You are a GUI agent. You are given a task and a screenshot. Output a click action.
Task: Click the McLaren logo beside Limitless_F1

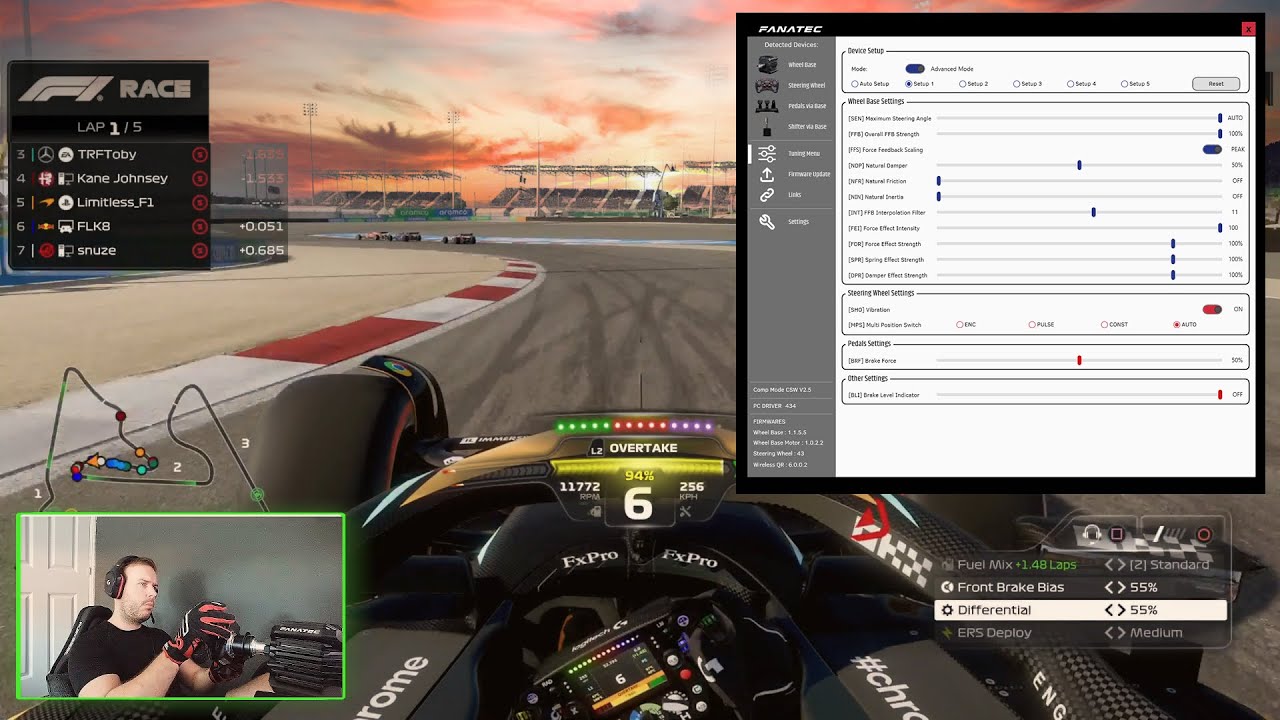coord(45,202)
